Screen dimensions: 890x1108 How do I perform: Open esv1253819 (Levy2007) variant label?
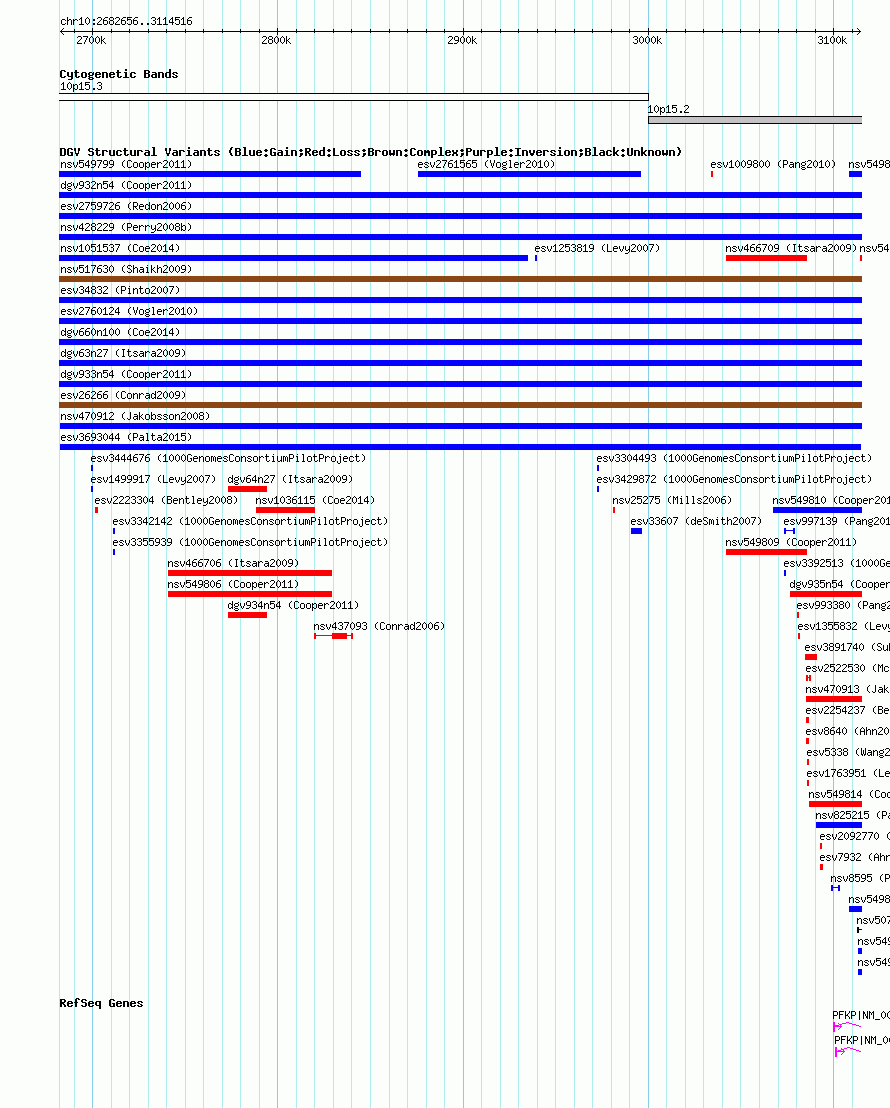[597, 248]
